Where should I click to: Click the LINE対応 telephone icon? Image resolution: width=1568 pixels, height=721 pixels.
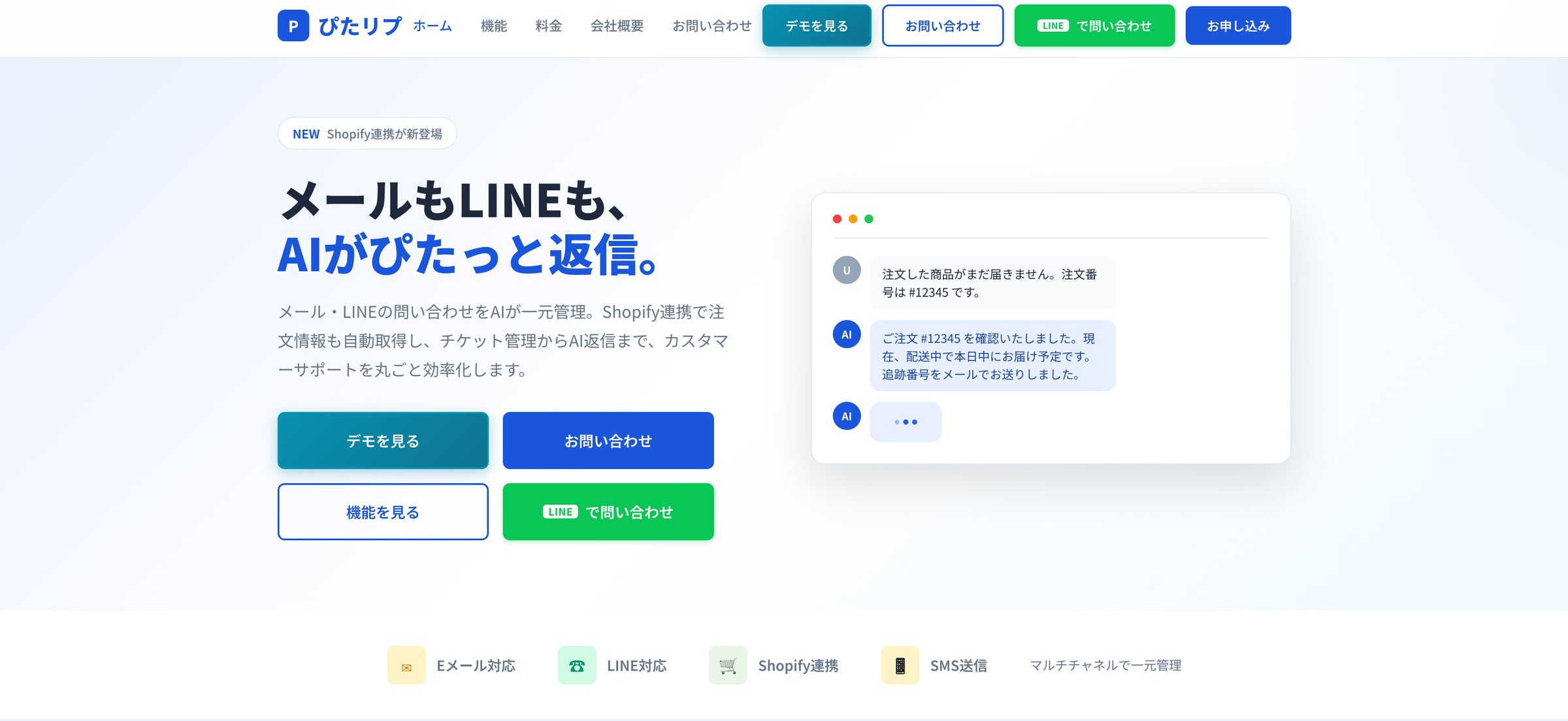point(577,665)
